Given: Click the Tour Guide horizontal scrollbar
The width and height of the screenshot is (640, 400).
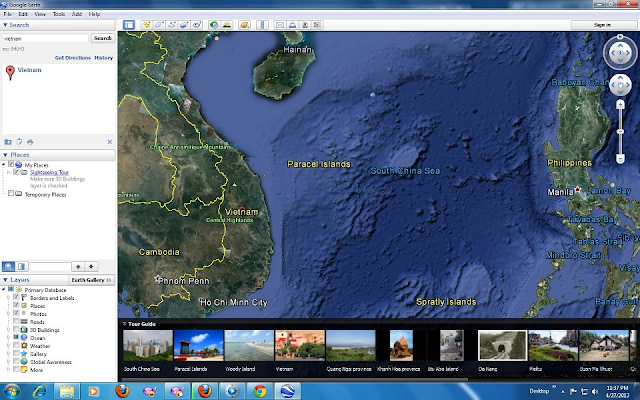Looking at the screenshot, I should coord(295,379).
